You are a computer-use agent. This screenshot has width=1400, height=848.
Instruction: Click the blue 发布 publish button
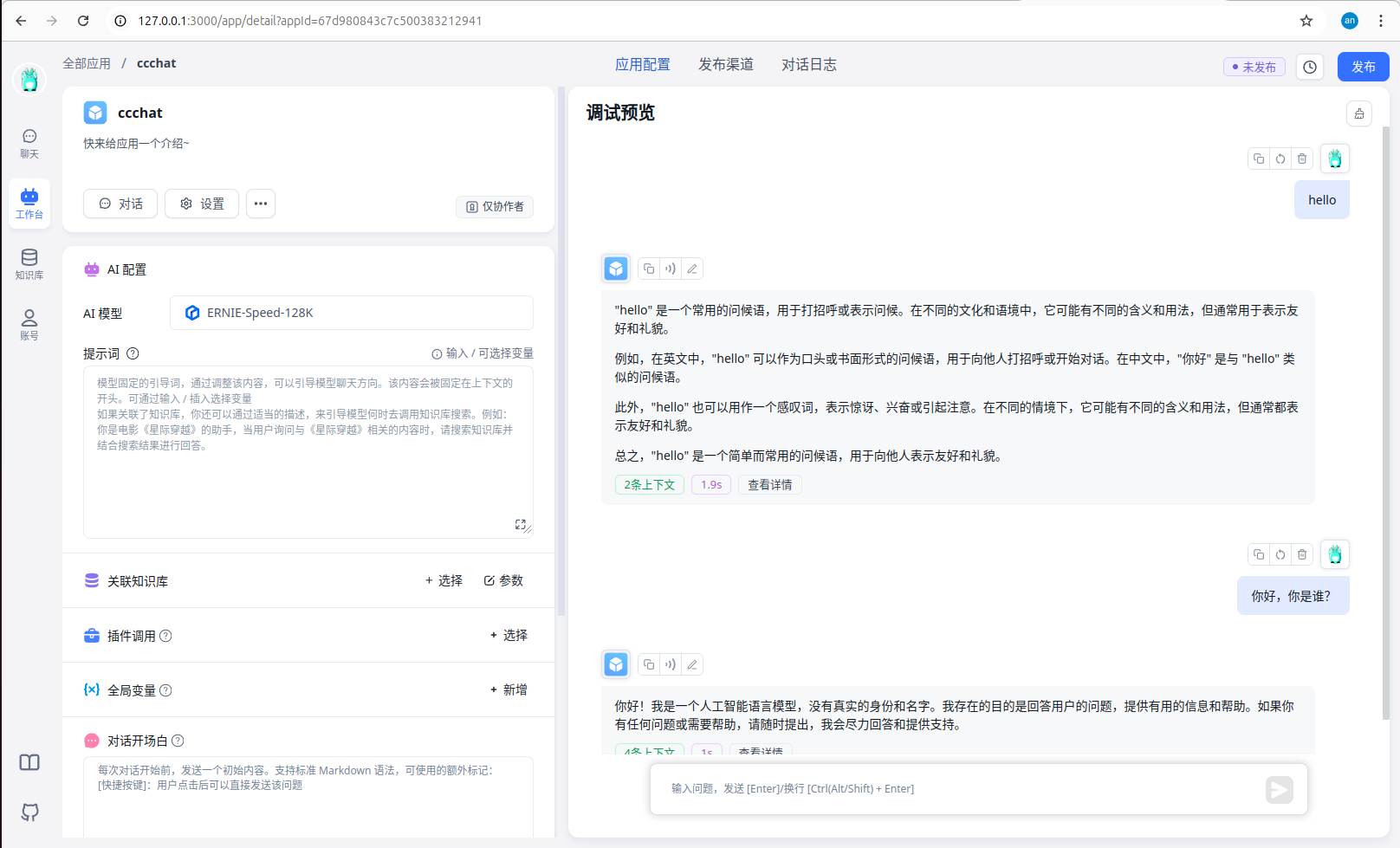pyautogui.click(x=1363, y=67)
